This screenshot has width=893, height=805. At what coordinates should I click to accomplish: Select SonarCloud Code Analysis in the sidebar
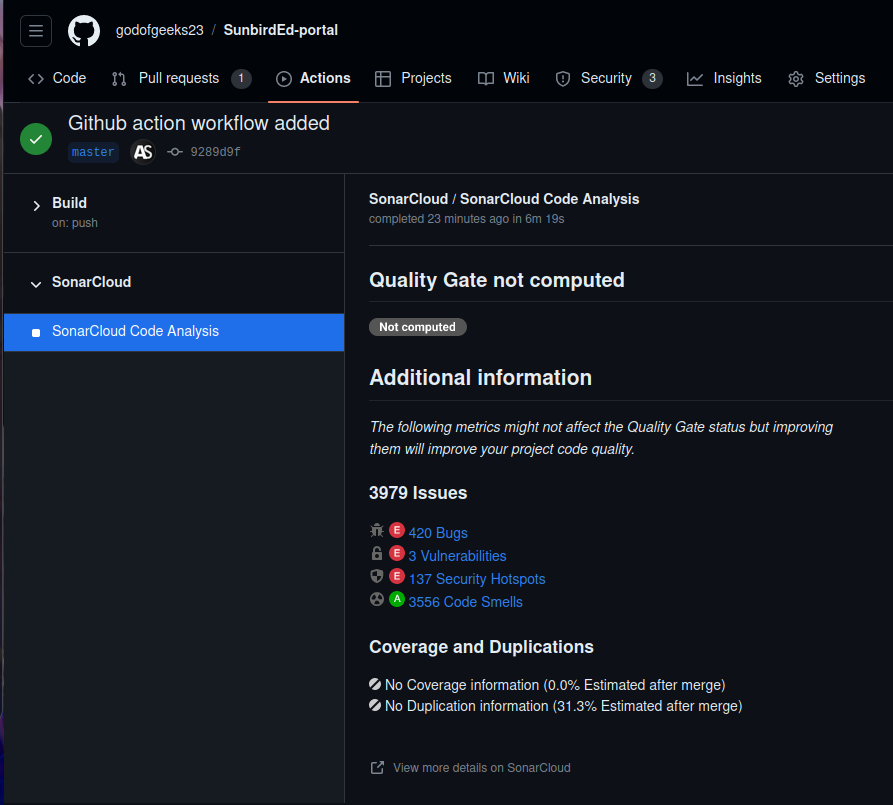(135, 330)
